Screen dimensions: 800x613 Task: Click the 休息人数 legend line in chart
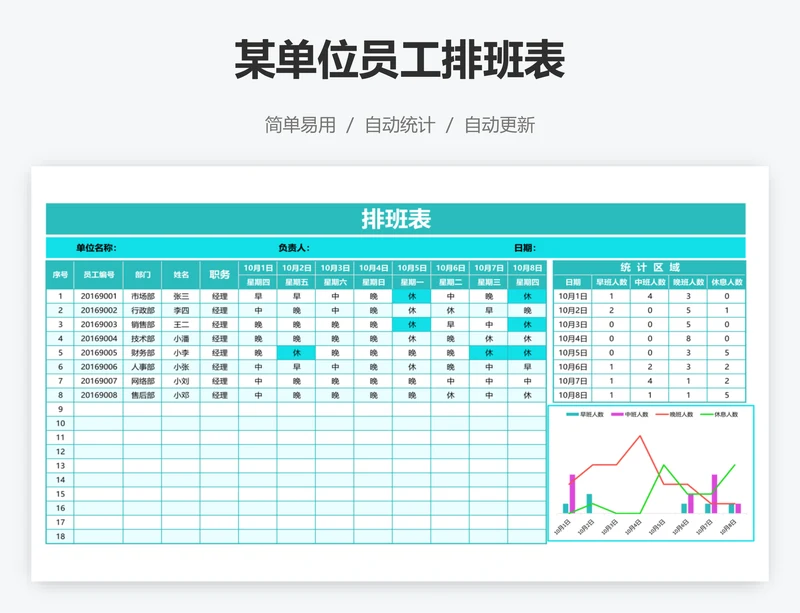707,414
